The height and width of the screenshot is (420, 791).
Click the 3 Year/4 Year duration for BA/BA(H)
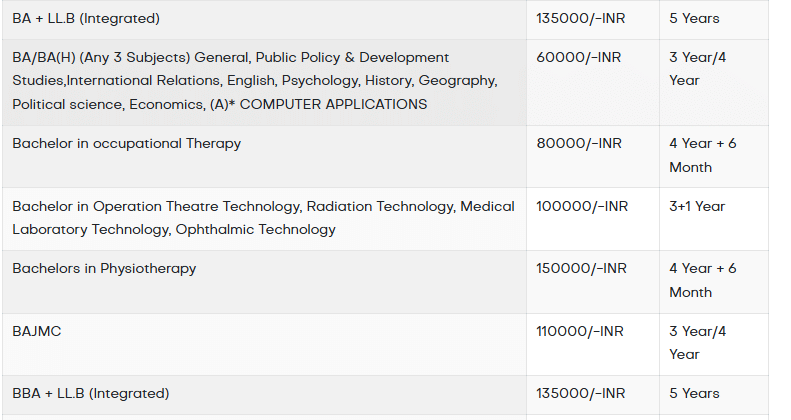pyautogui.click(x=698, y=69)
